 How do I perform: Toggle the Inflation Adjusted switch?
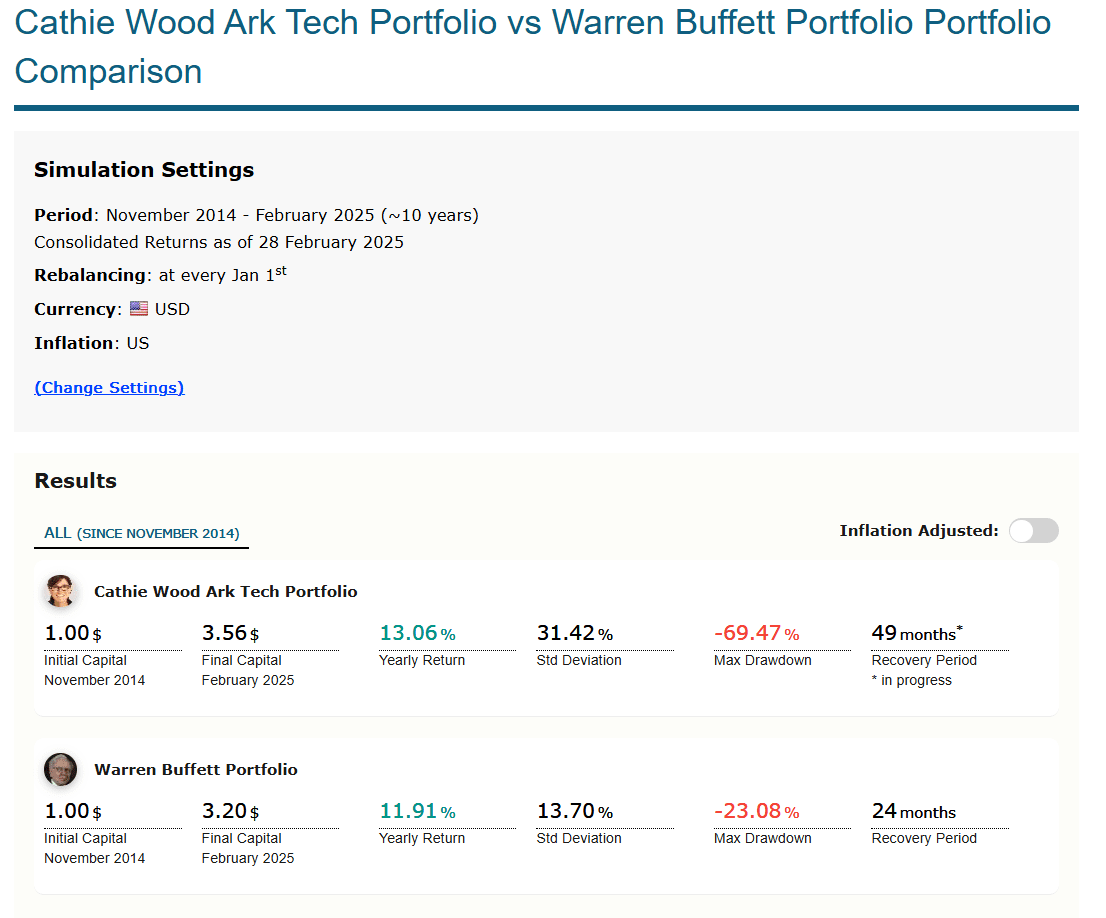(x=1033, y=531)
